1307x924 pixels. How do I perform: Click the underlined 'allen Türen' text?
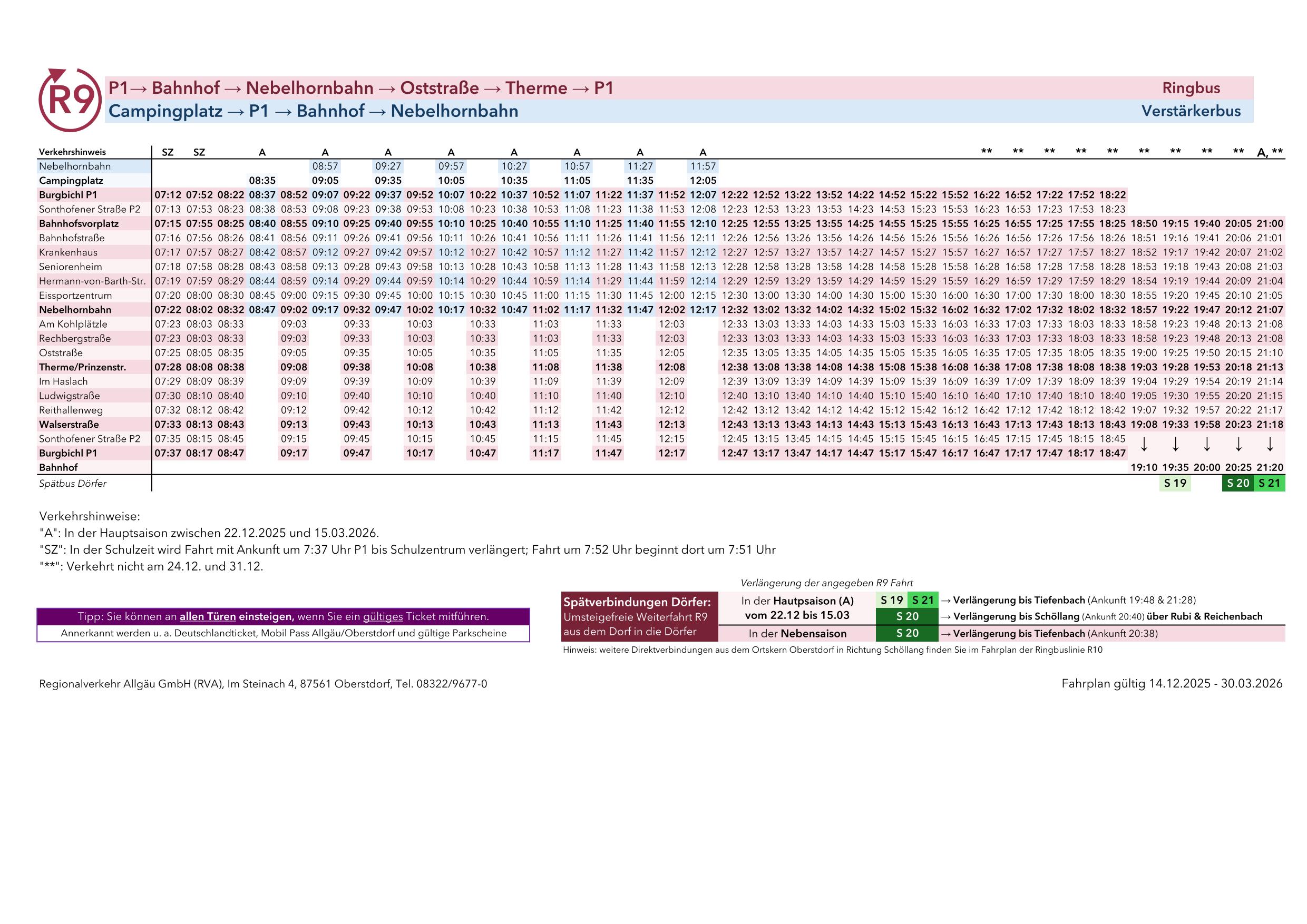[x=207, y=616]
